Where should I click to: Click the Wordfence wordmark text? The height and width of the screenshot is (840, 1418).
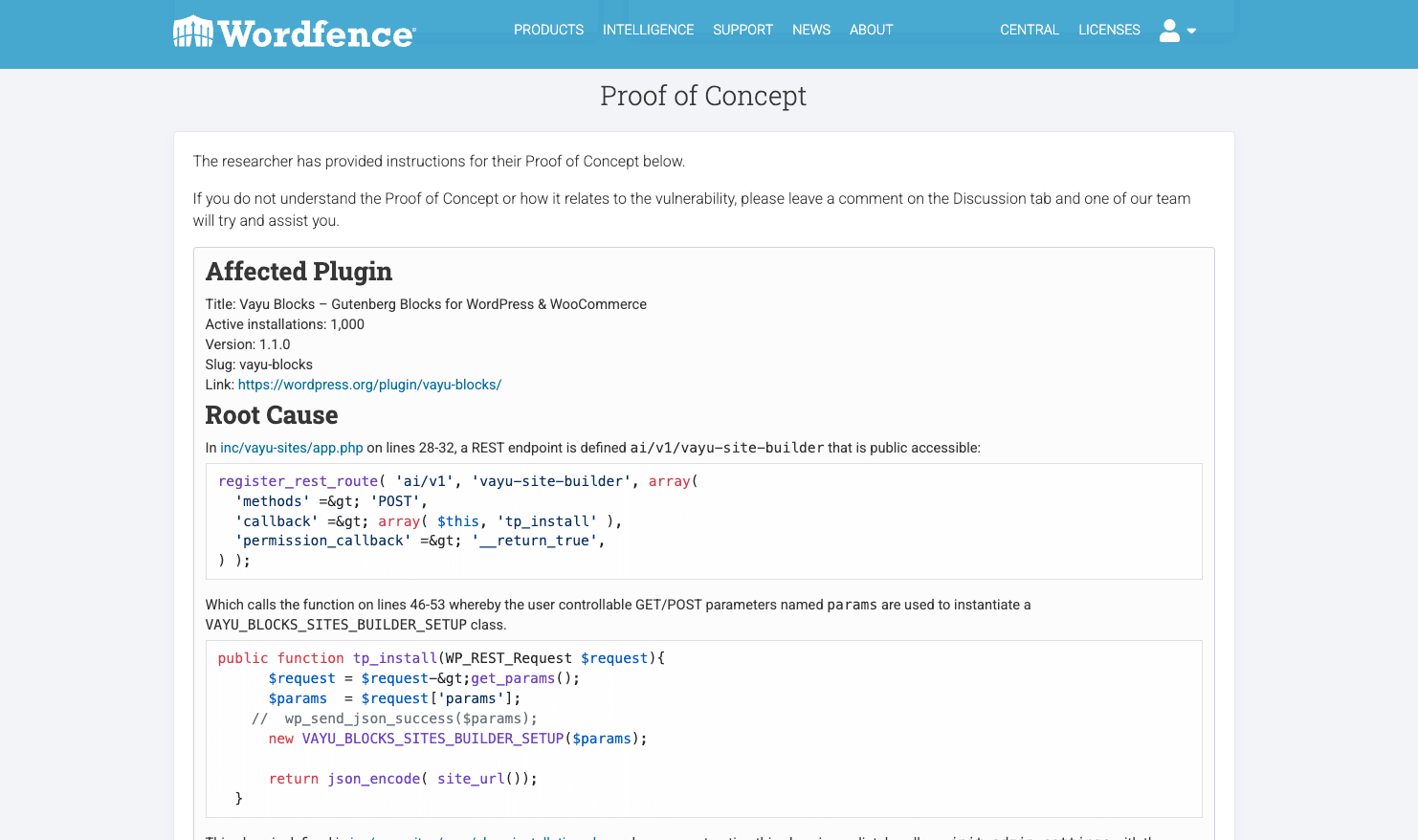pos(317,34)
